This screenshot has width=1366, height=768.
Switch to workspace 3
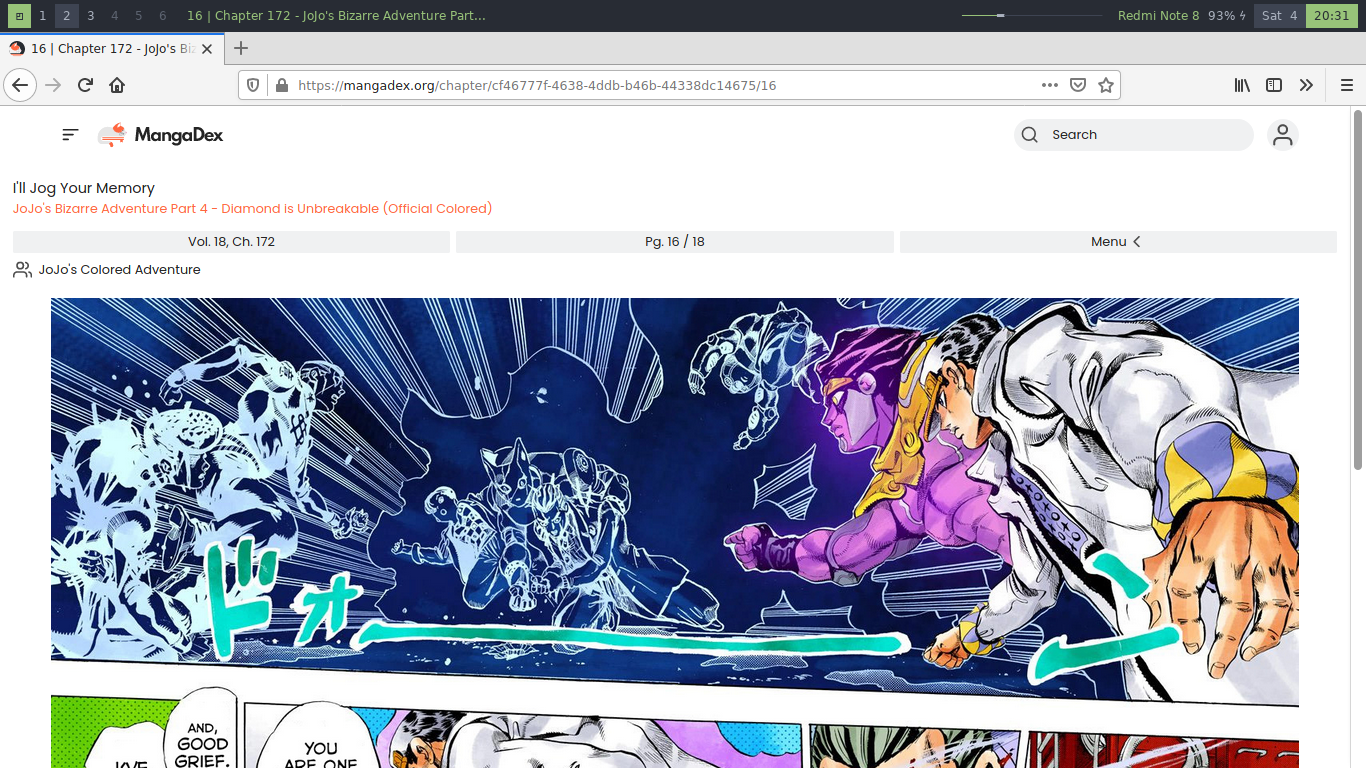tap(90, 16)
